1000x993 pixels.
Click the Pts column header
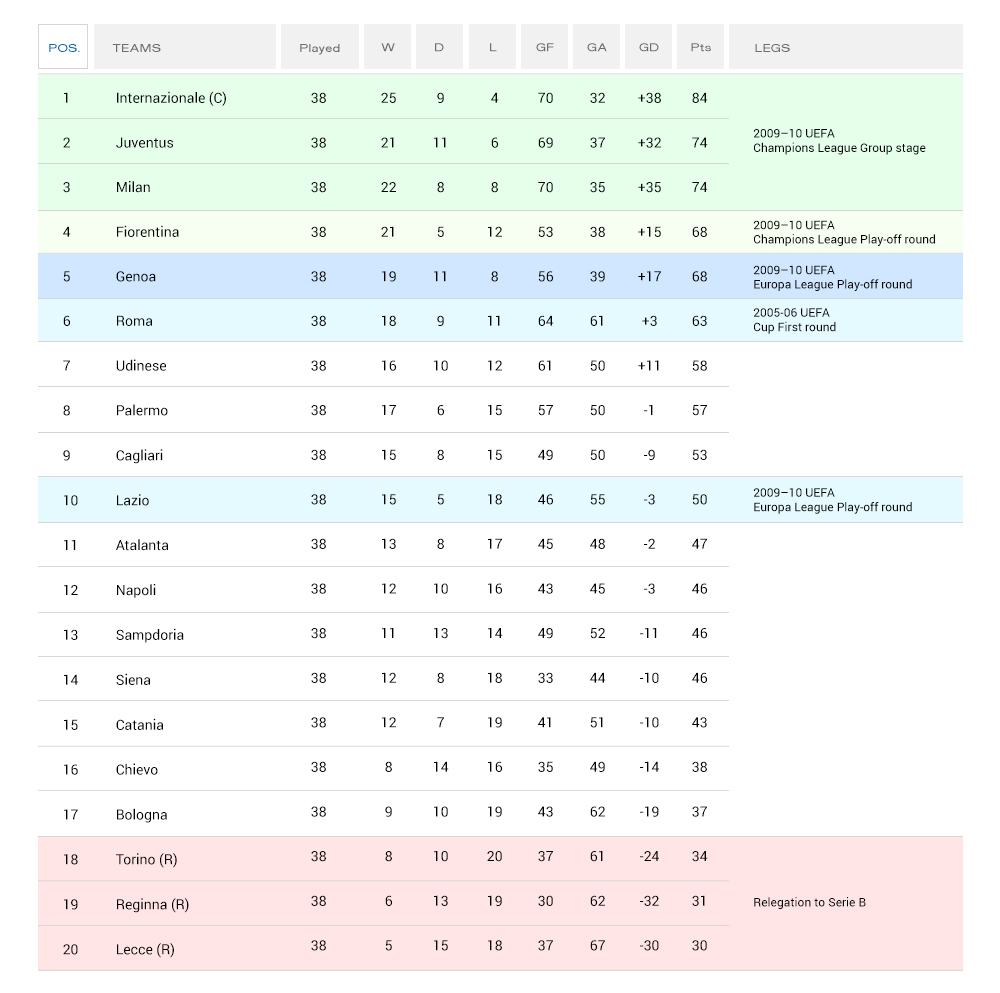pos(700,47)
